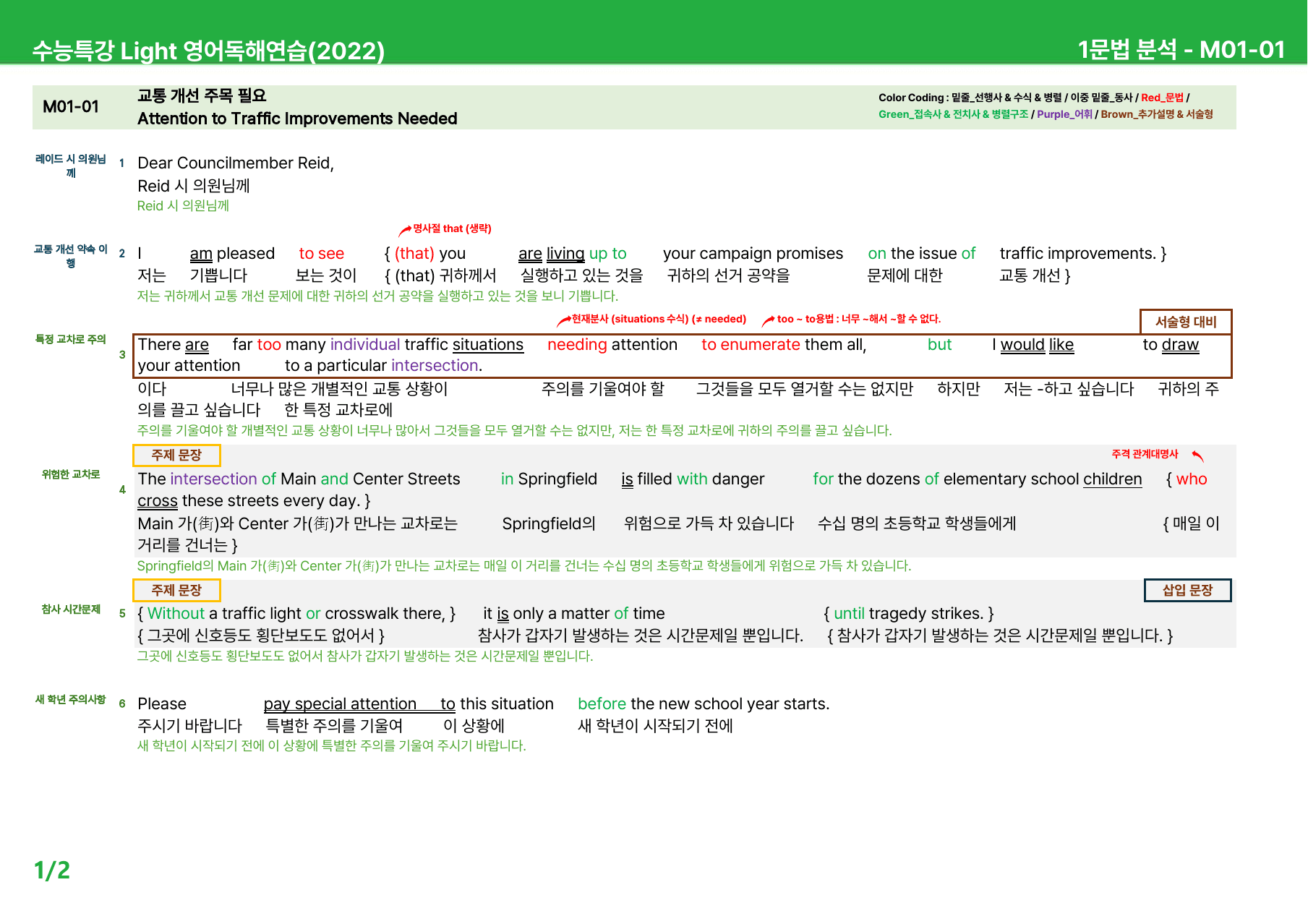The height and width of the screenshot is (924, 1308).
Task: Click the side note 위험한 교차로
Action: coord(71,474)
